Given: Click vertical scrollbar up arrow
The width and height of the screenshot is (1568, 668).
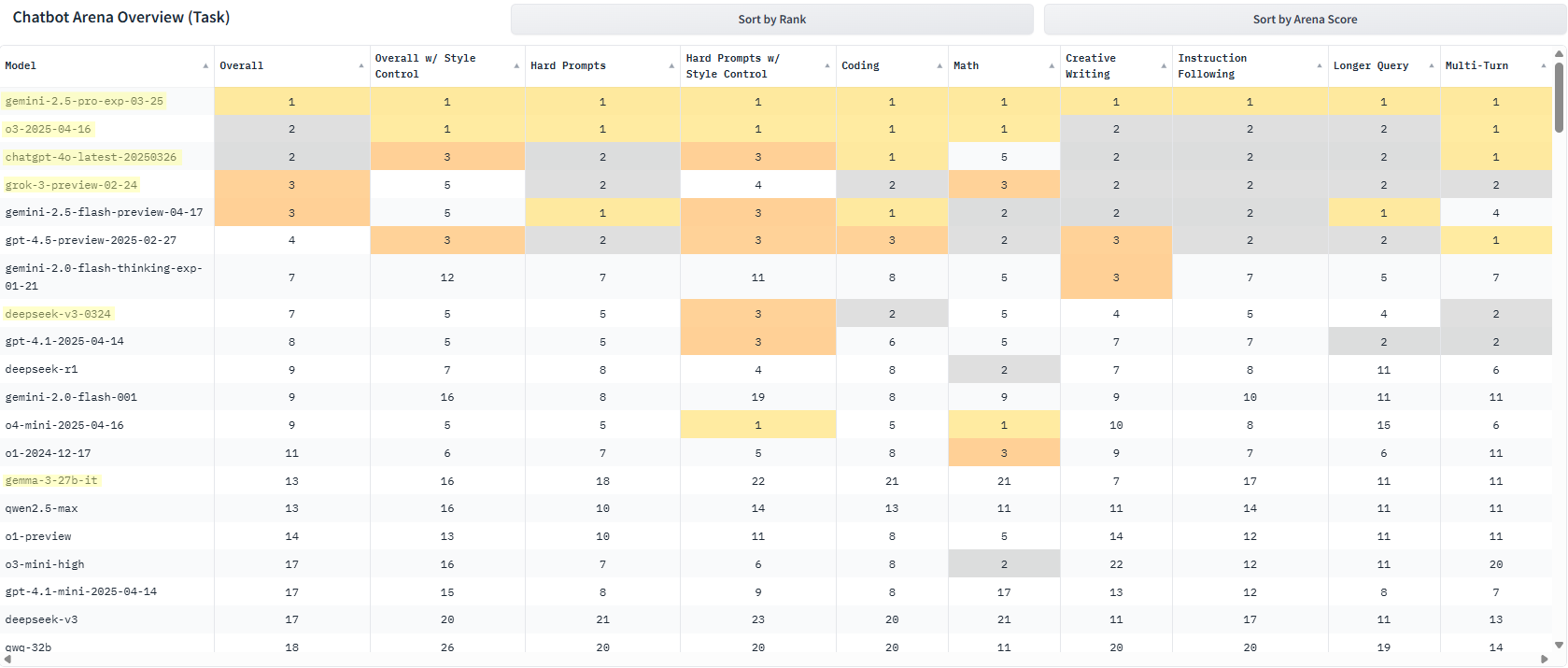Looking at the screenshot, I should pyautogui.click(x=1559, y=54).
